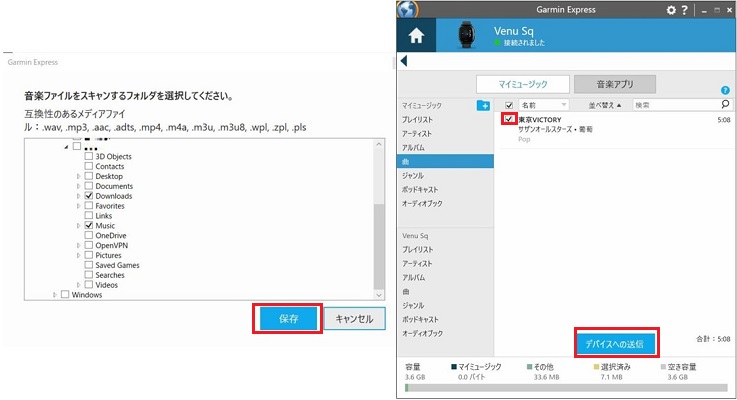Open the help question mark in title bar
737x400 pixels.
684,10
